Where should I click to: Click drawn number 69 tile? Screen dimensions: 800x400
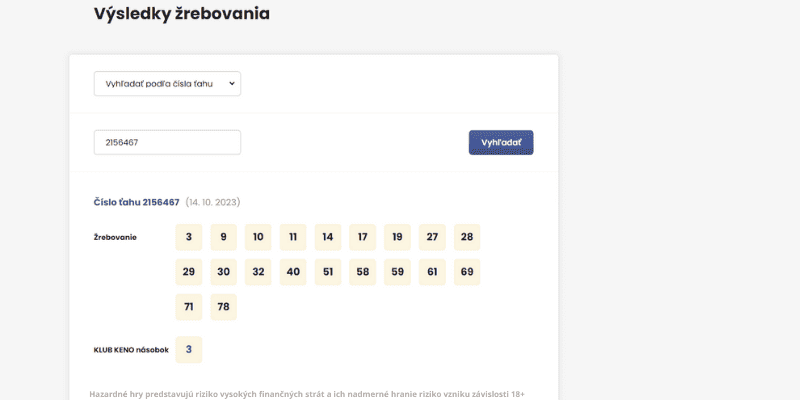pos(466,272)
